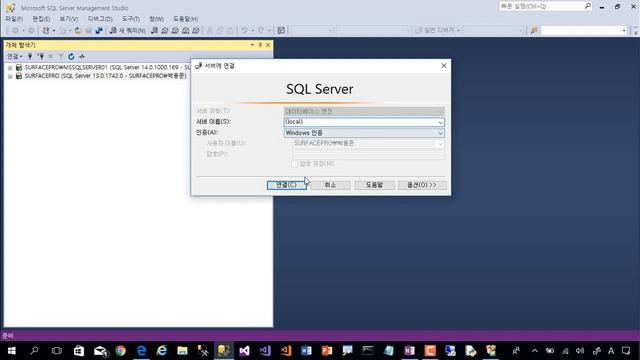
Task: Click the 새 쿼리(N) new query toolbar button
Action: 127,31
